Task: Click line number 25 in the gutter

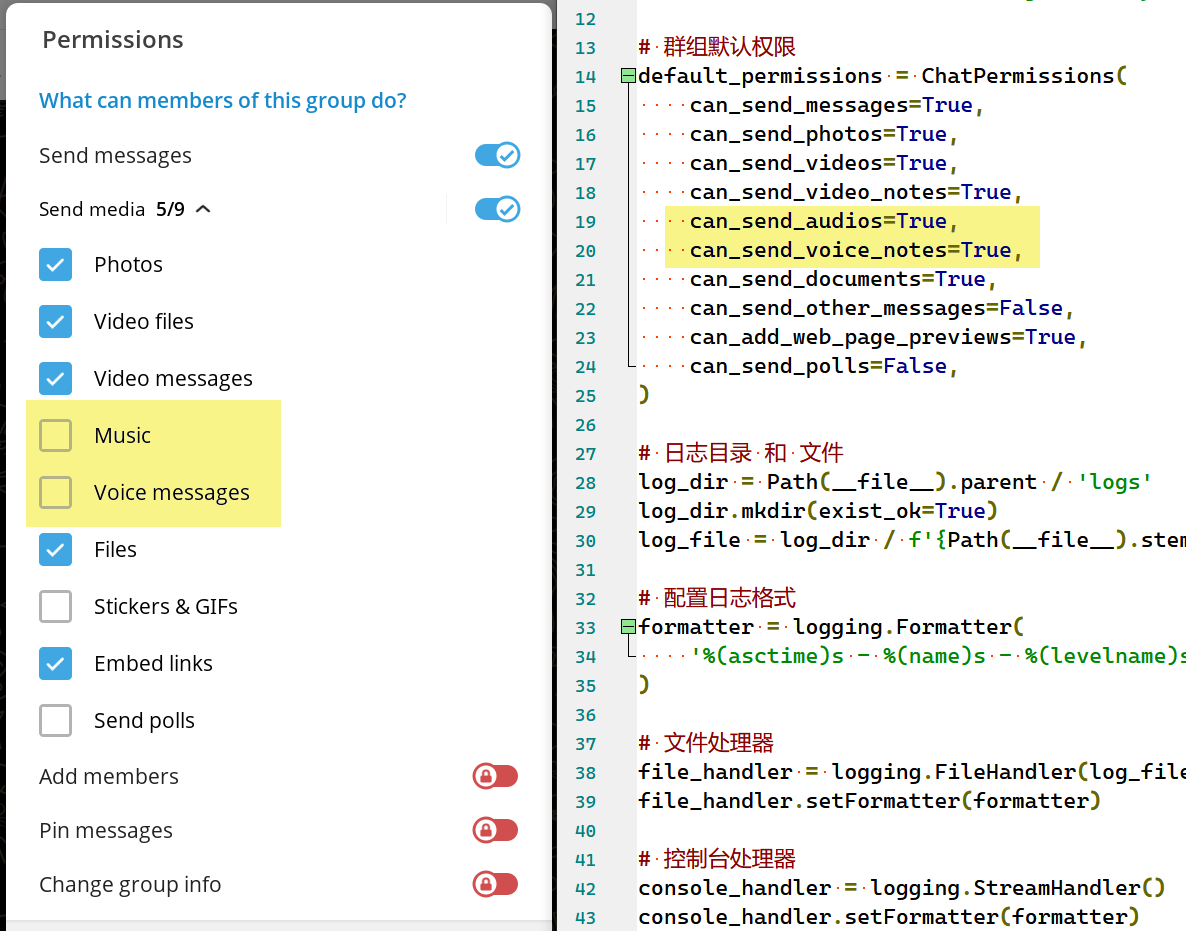Action: [585, 395]
